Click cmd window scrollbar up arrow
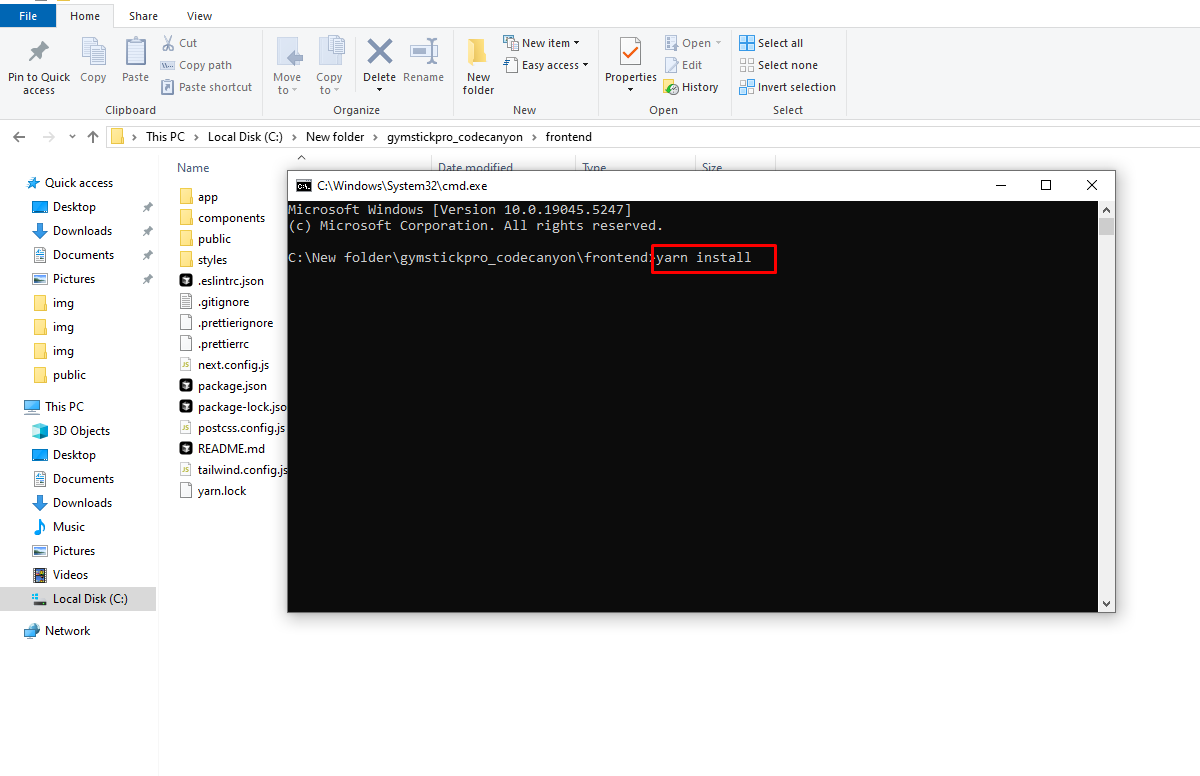The image size is (1200, 776). coord(1106,210)
